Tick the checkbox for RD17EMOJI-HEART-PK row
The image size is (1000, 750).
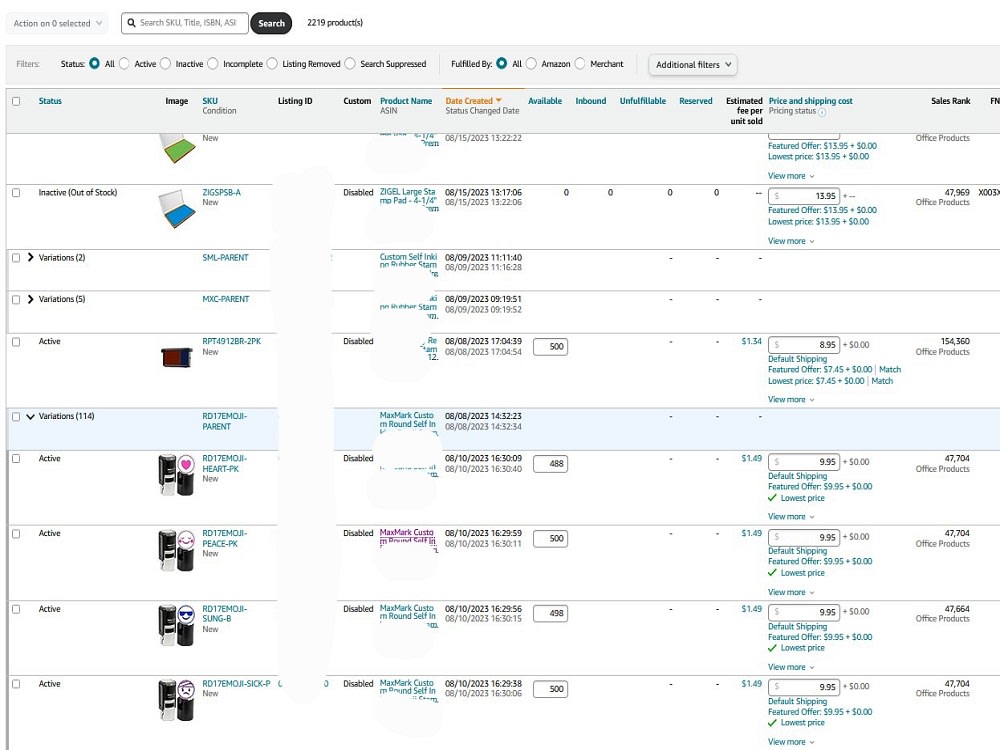16,459
